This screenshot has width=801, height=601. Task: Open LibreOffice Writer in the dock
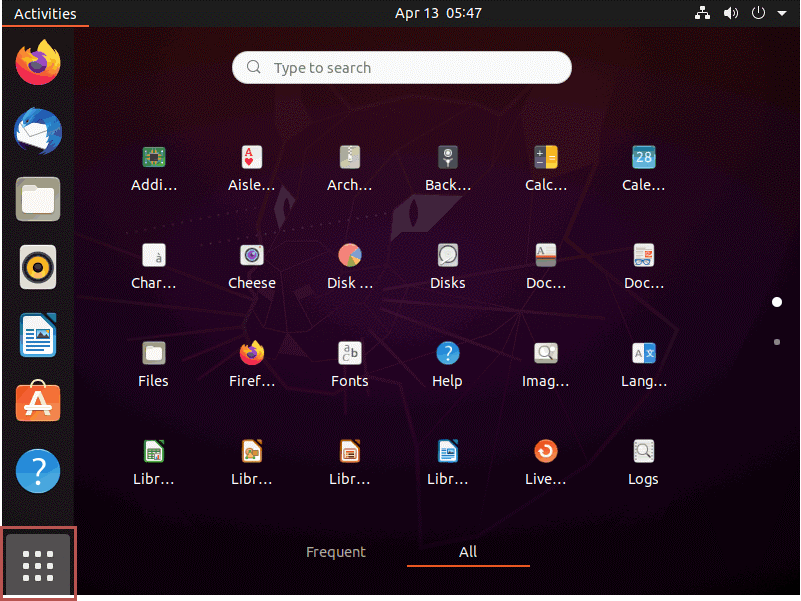pos(38,335)
